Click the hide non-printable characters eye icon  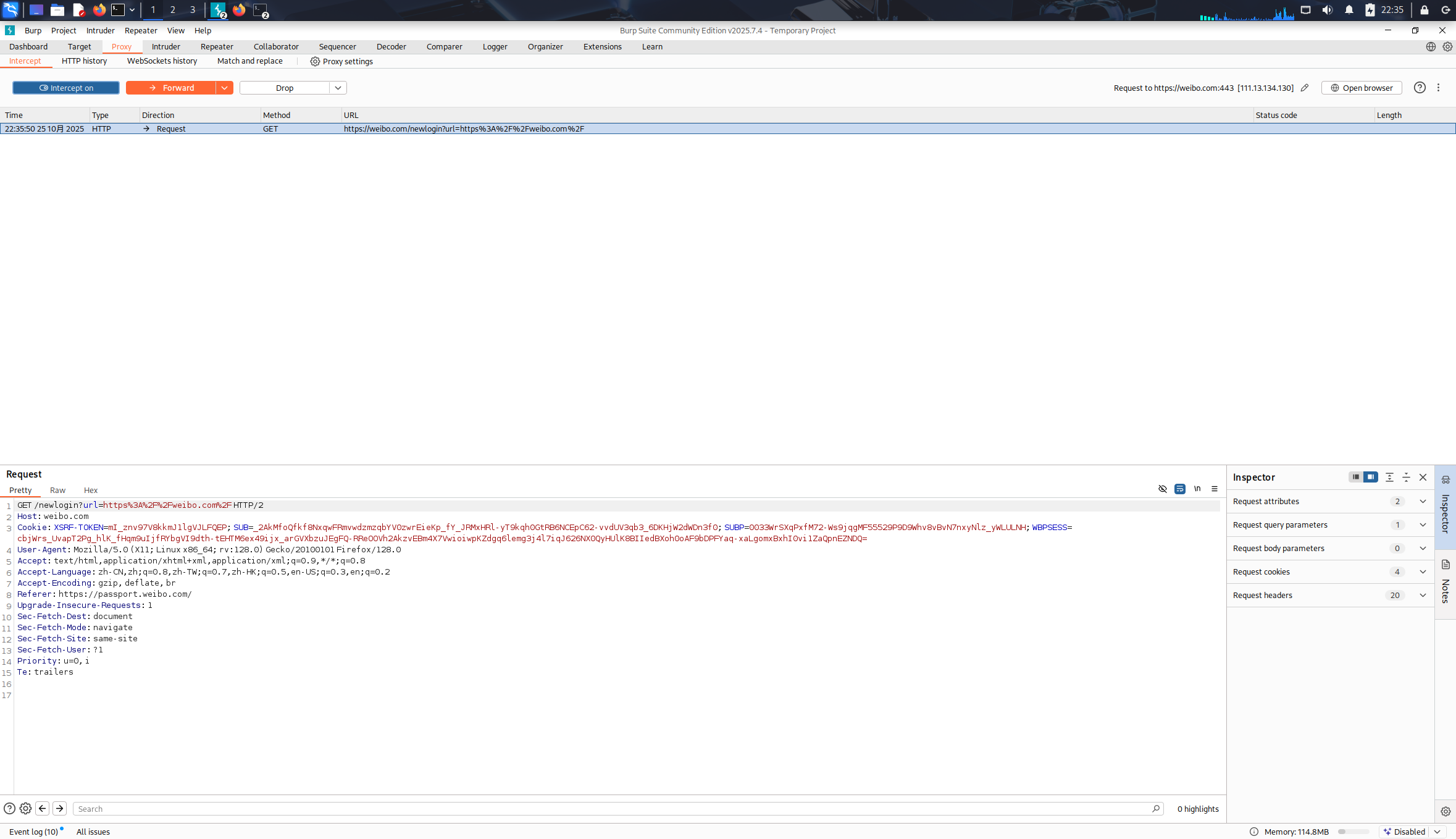1162,489
